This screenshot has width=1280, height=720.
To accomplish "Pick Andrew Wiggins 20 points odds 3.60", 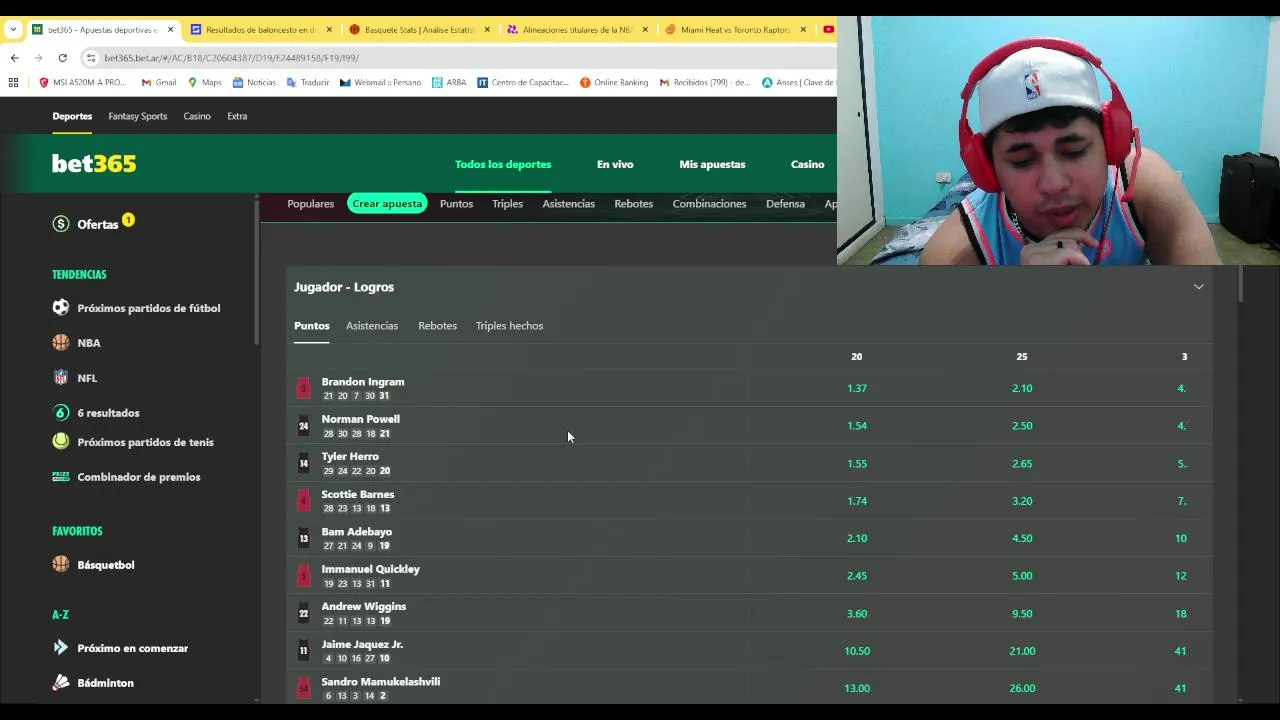I will point(857,614).
